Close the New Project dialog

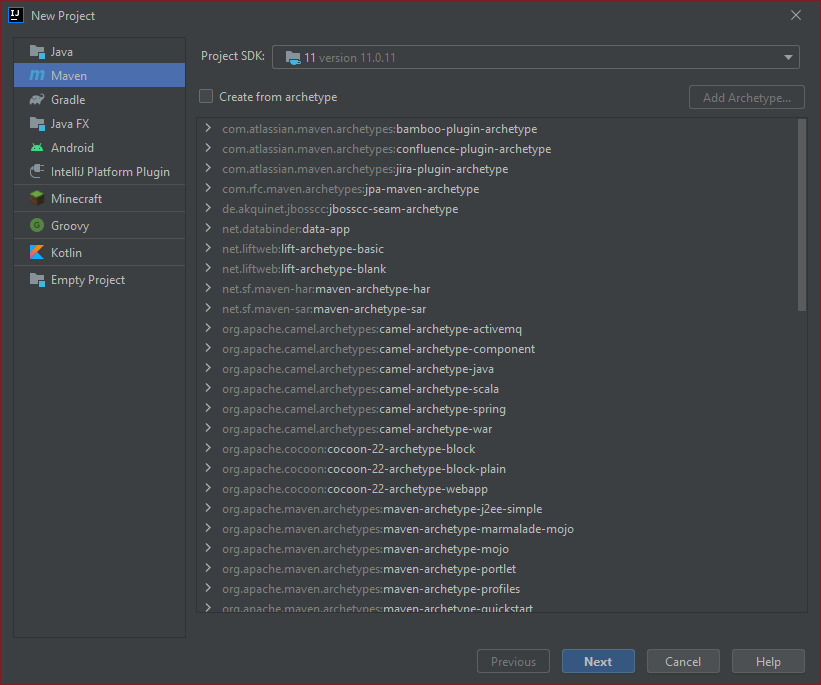tap(796, 15)
